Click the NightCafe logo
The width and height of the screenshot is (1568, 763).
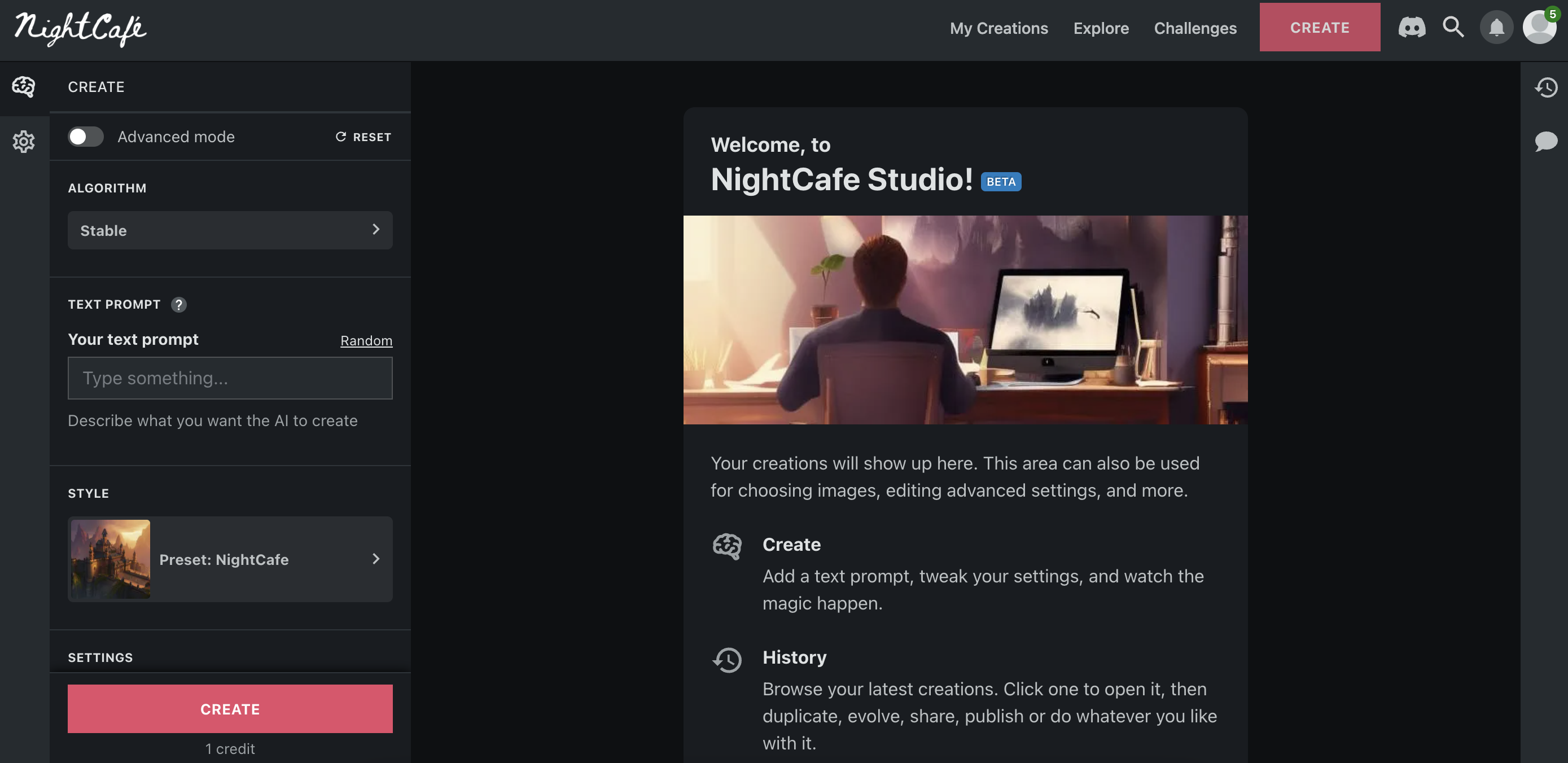click(80, 29)
